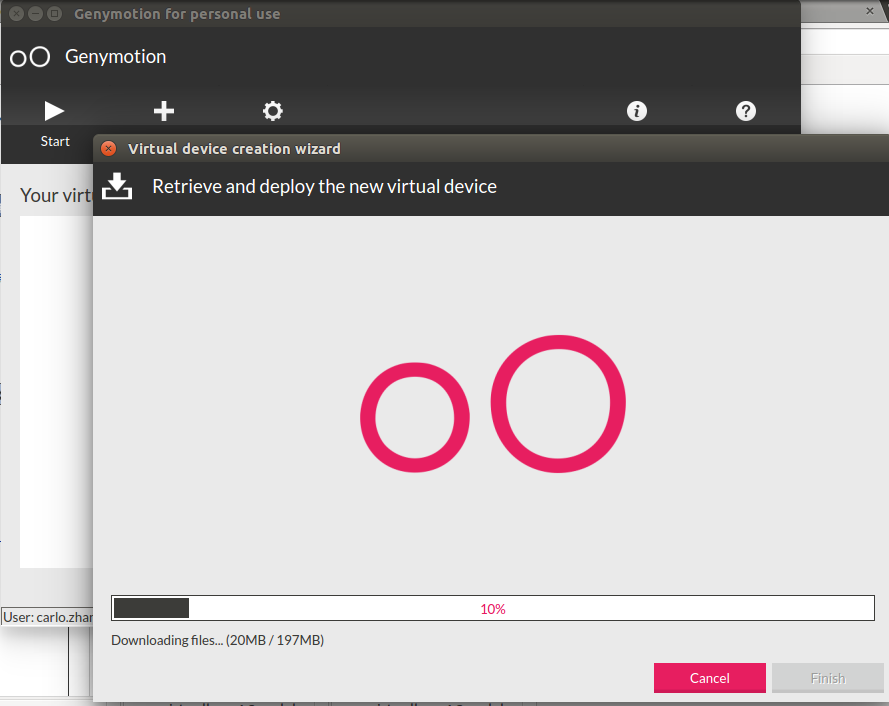Screen dimensions: 889x706
Task: Click the Start play icon in Genymotion toolbar
Action: 54,111
